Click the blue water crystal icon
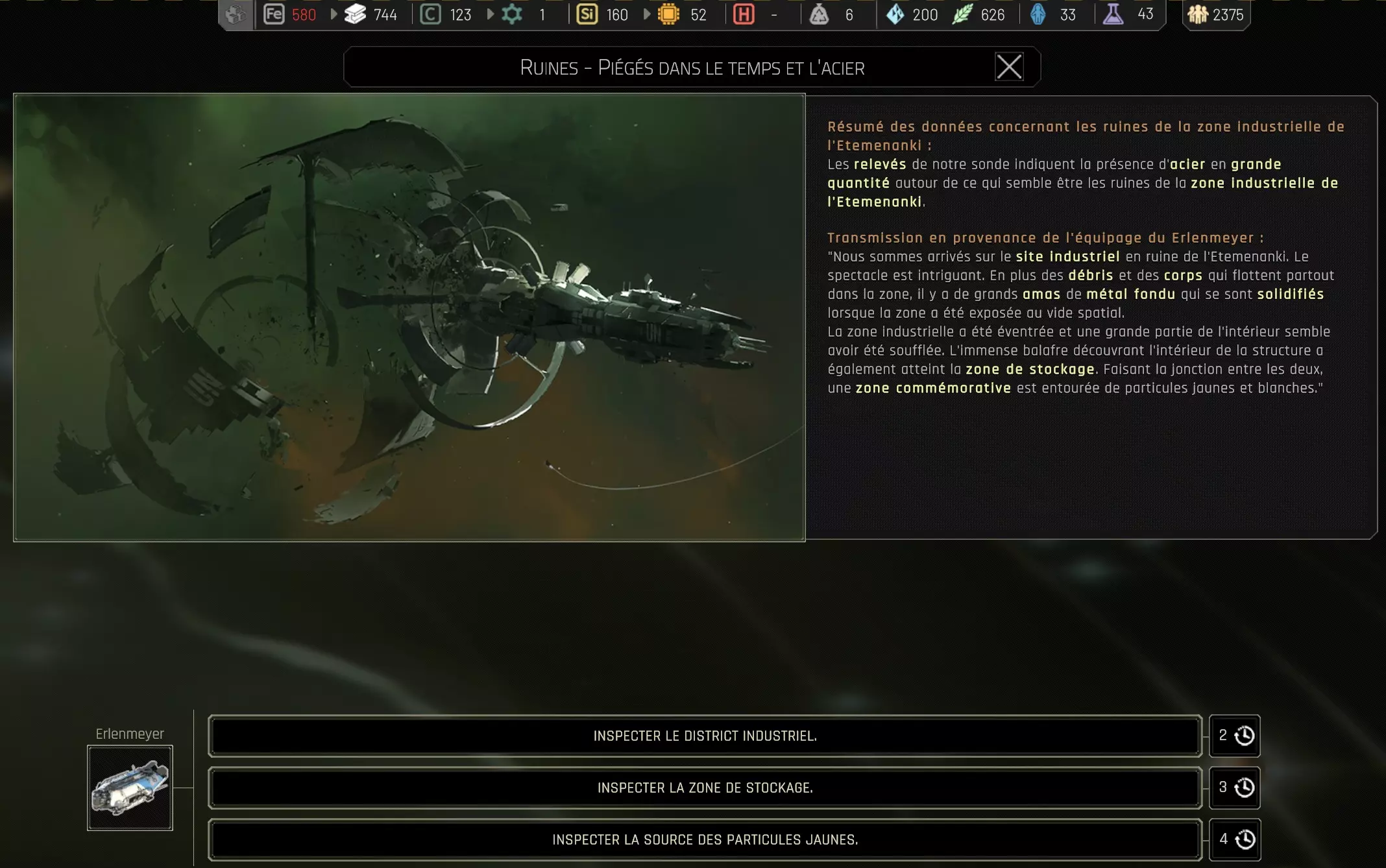The width and height of the screenshot is (1386, 868). 895,14
